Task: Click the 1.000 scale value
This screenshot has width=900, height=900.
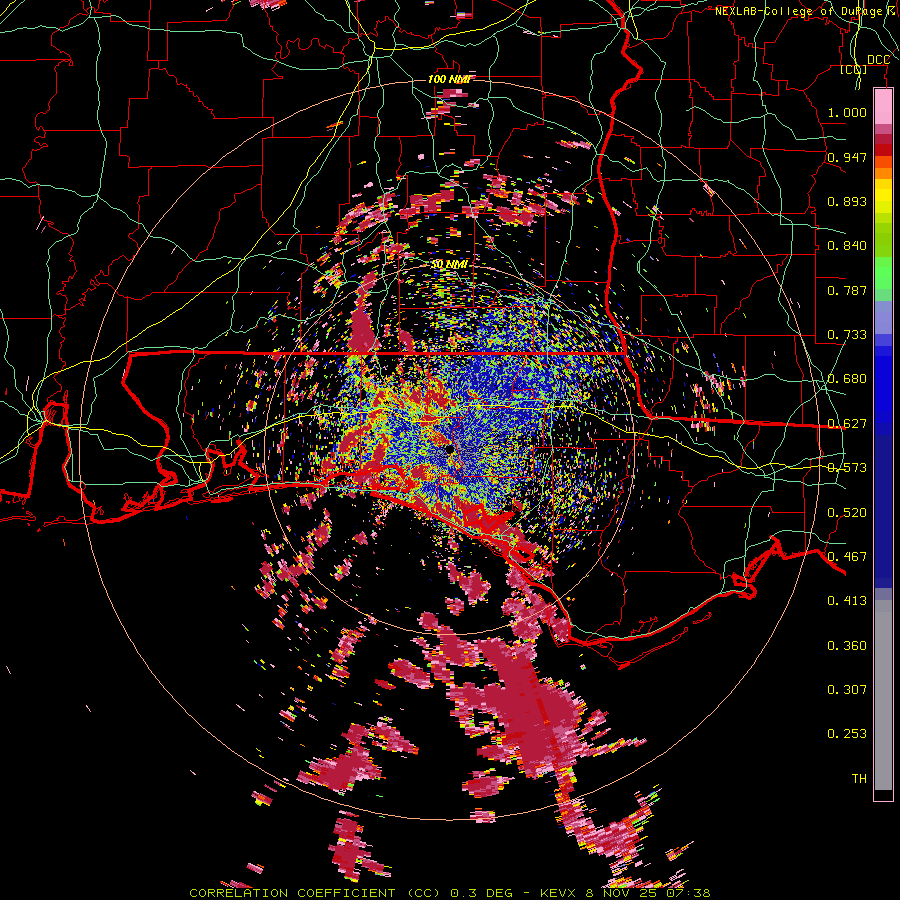Action: tap(847, 112)
